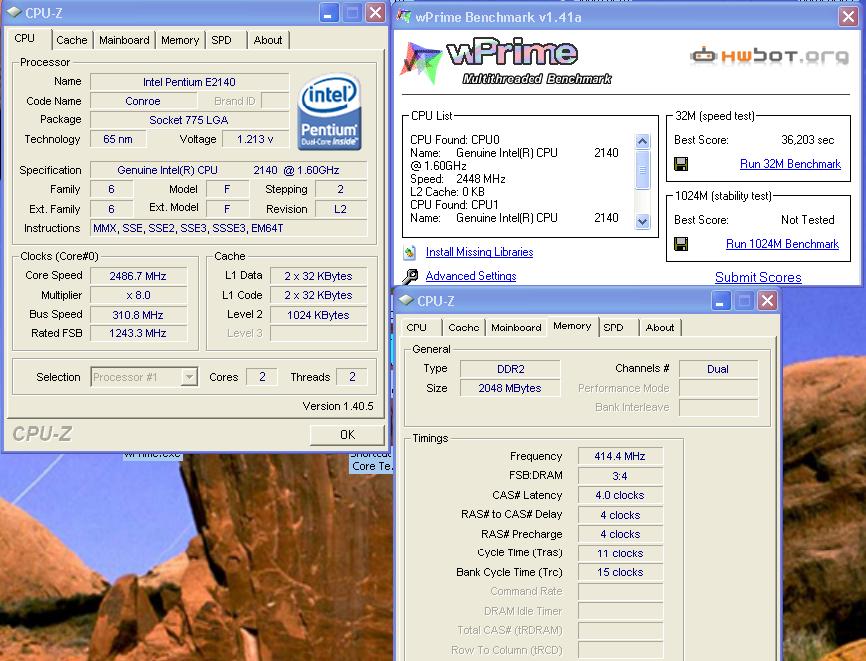
Task: Click the Channels # value Dual
Action: pyautogui.click(x=718, y=369)
